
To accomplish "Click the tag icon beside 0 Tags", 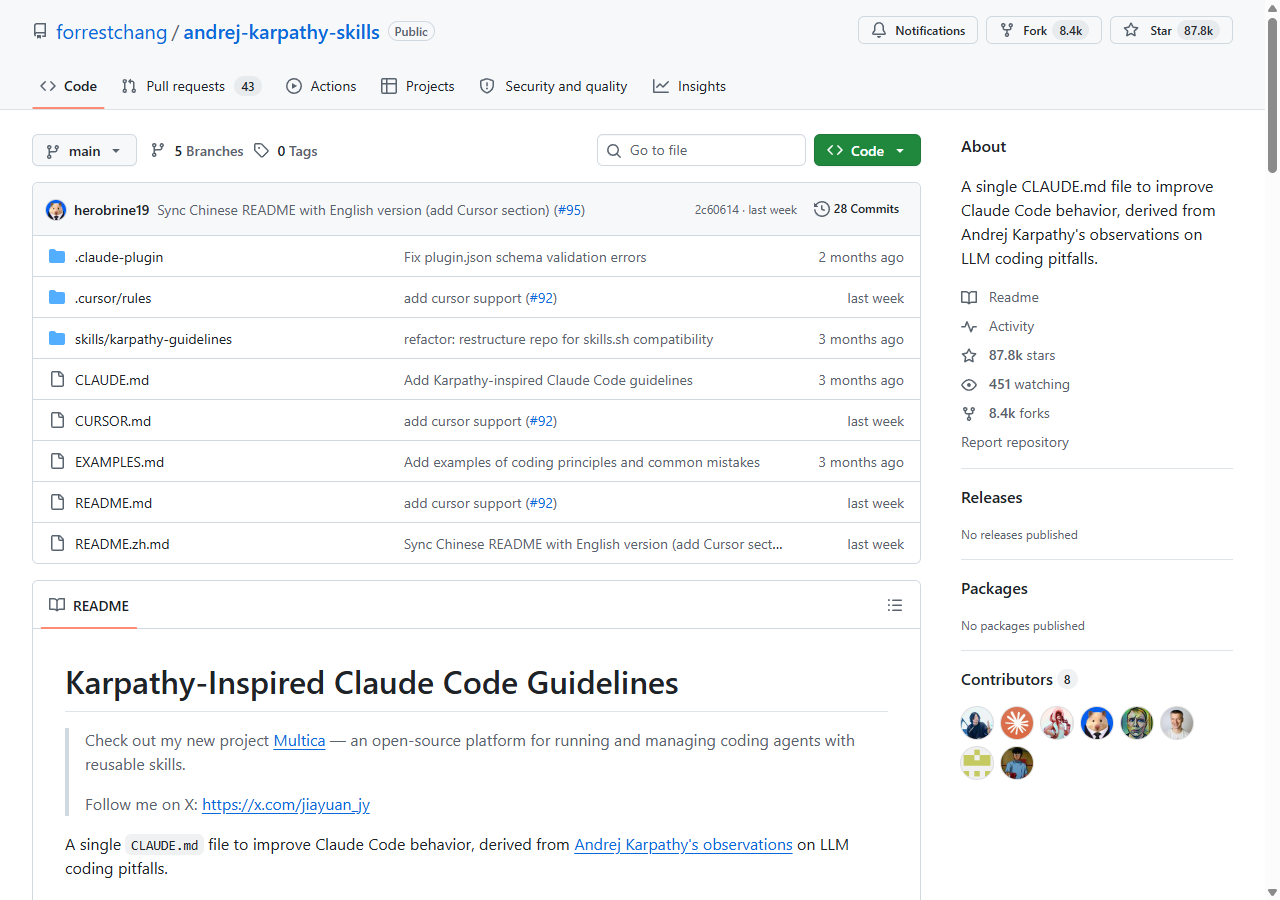I will point(261,151).
